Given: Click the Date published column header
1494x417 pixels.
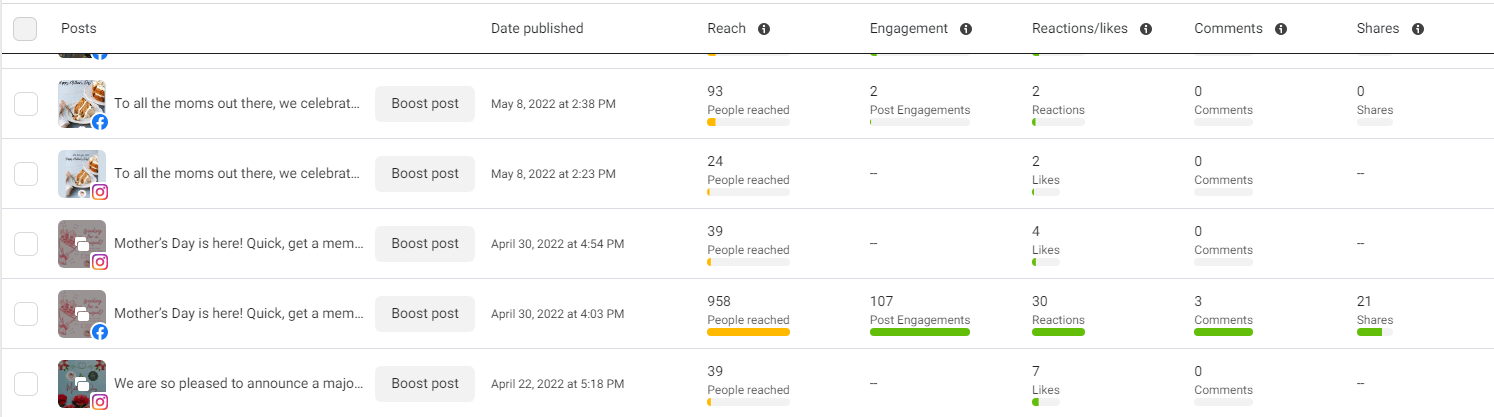Looking at the screenshot, I should pos(537,29).
